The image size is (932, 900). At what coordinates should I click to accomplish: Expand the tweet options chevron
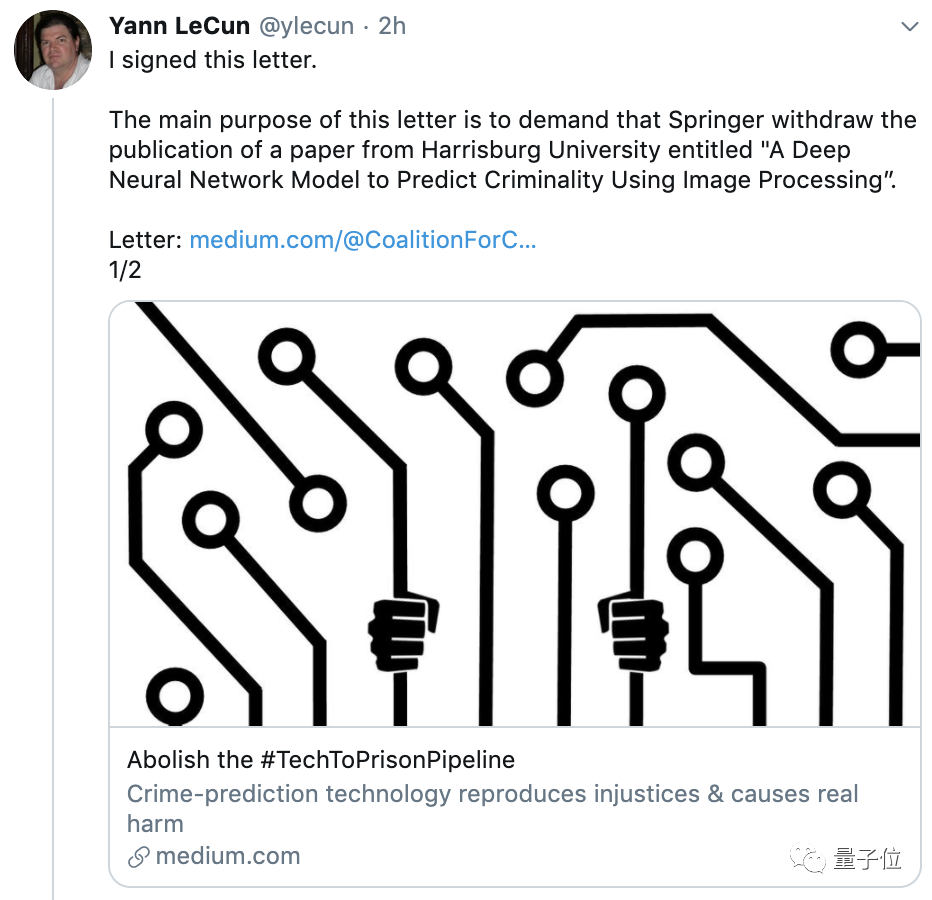909,27
